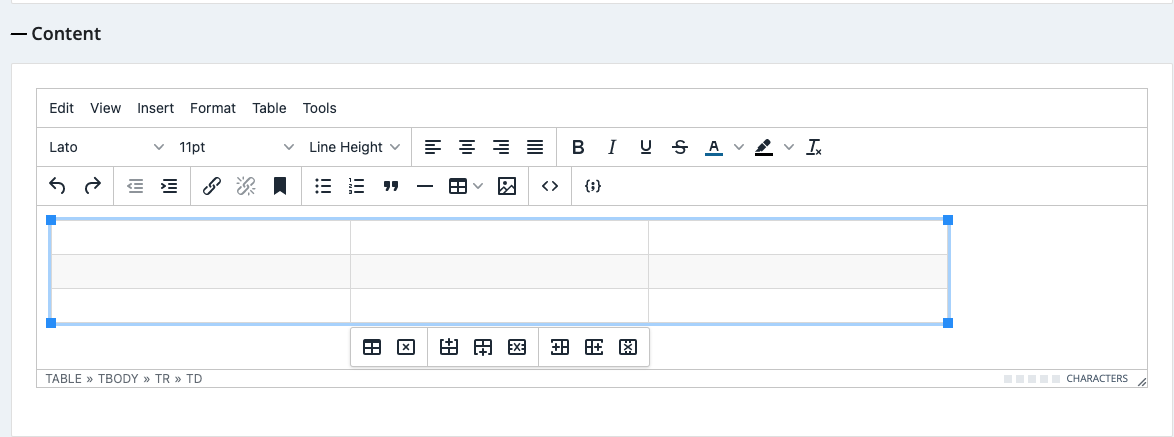
Task: Open the source code view icon
Action: tap(549, 186)
